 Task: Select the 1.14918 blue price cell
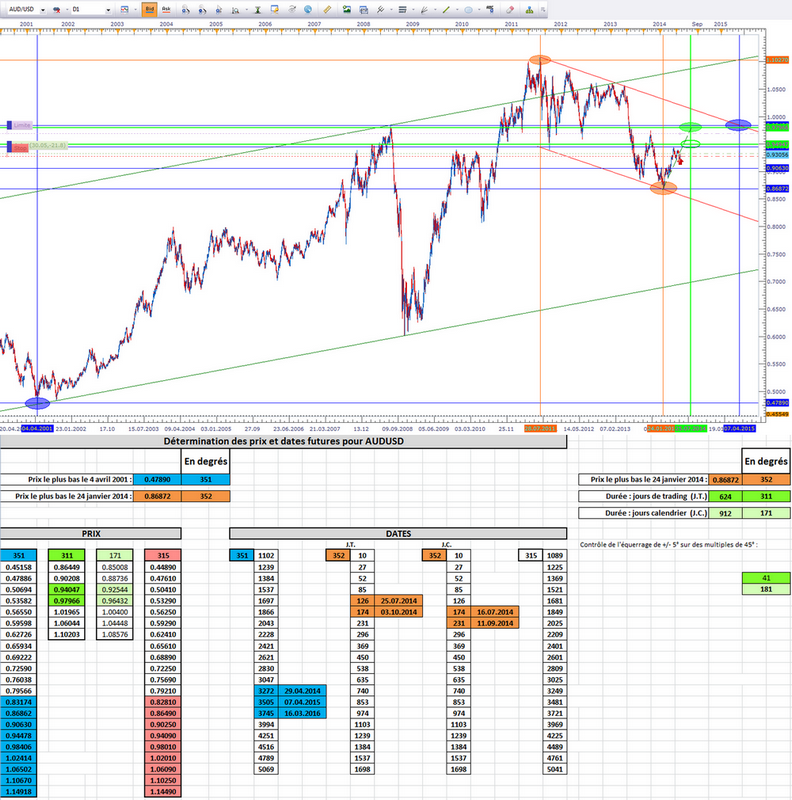click(18, 792)
